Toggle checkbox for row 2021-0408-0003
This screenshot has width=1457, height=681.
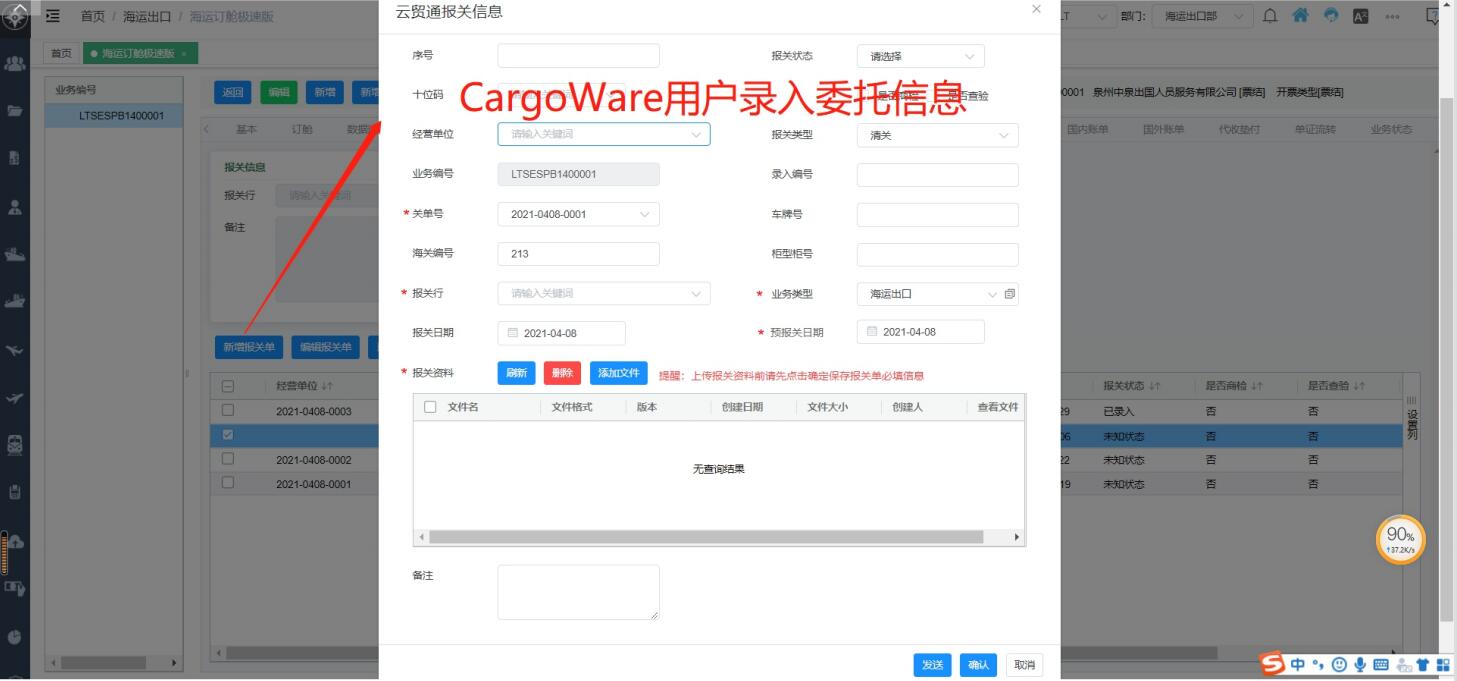[228, 411]
